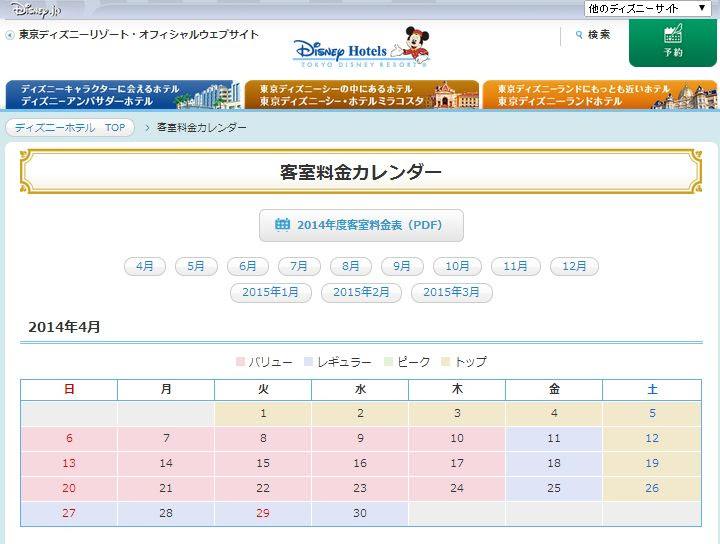The image size is (720, 544).
Task: Select April 29 holiday cell
Action: (263, 513)
